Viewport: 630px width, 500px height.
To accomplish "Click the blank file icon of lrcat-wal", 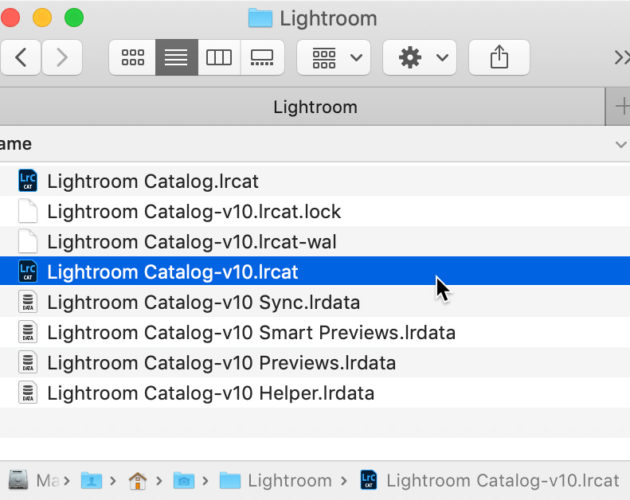I will [x=28, y=241].
